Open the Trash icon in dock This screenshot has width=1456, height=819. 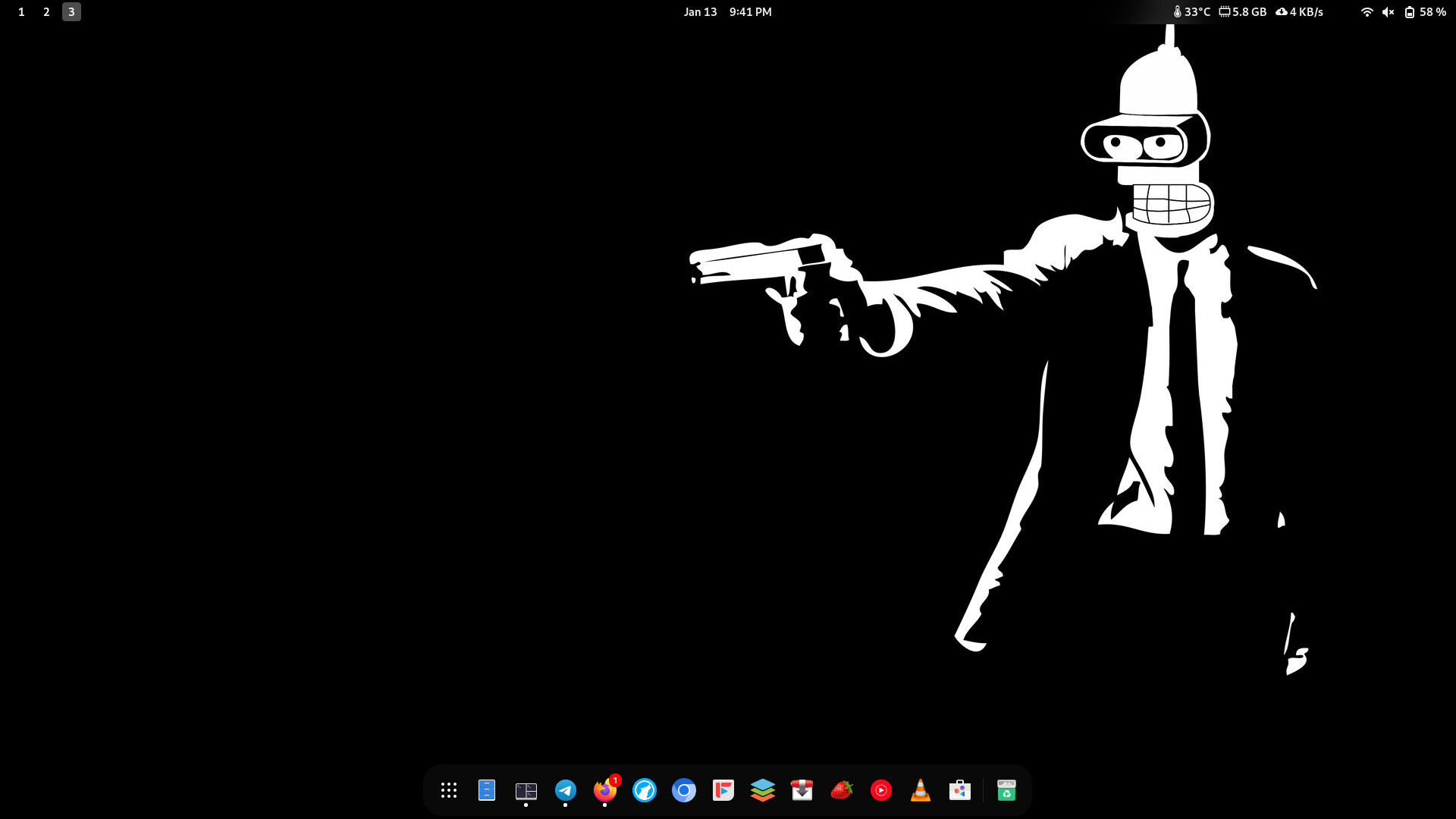1006,790
